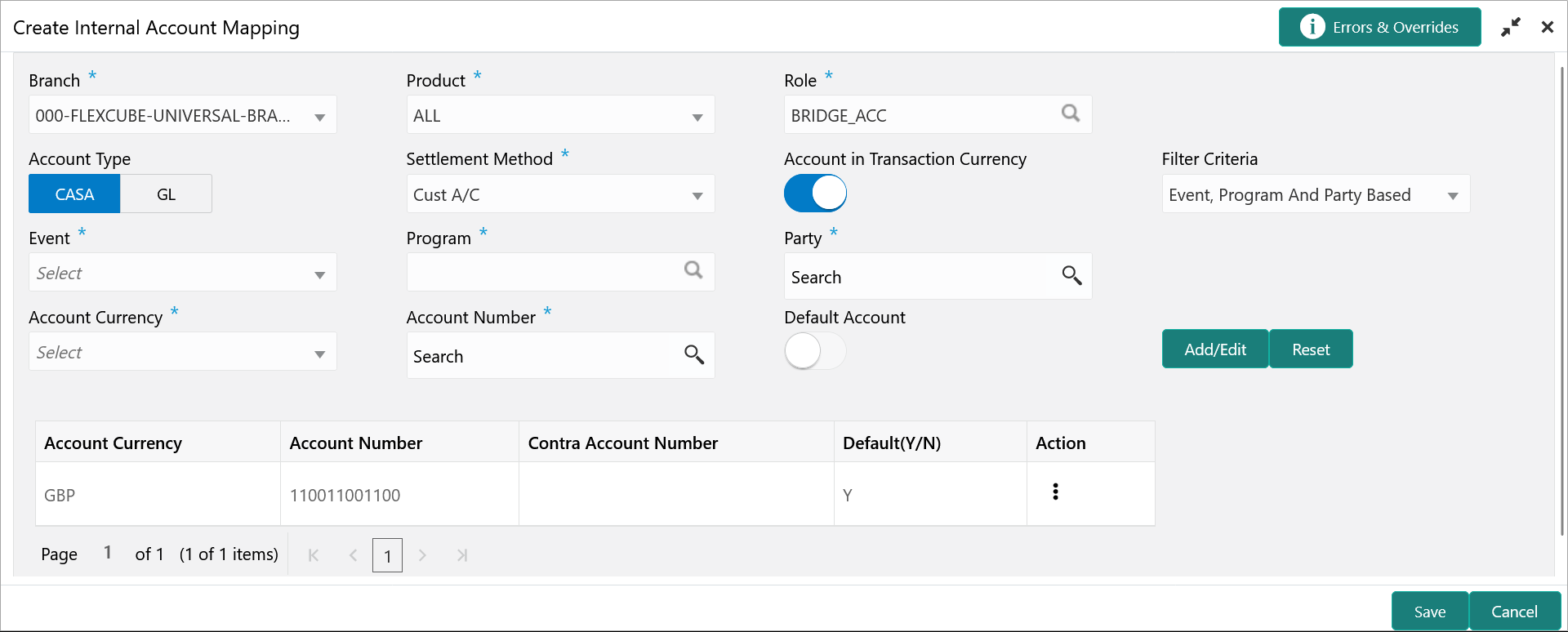
Task: Collapse the dialog with the minimize arrows icon
Action: coord(1510,27)
